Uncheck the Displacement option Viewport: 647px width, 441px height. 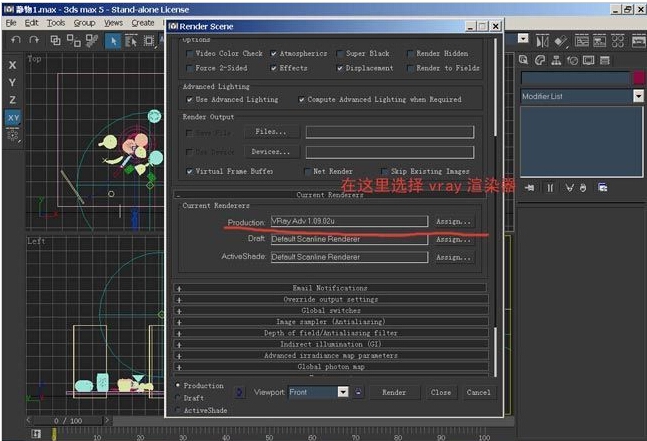point(340,68)
